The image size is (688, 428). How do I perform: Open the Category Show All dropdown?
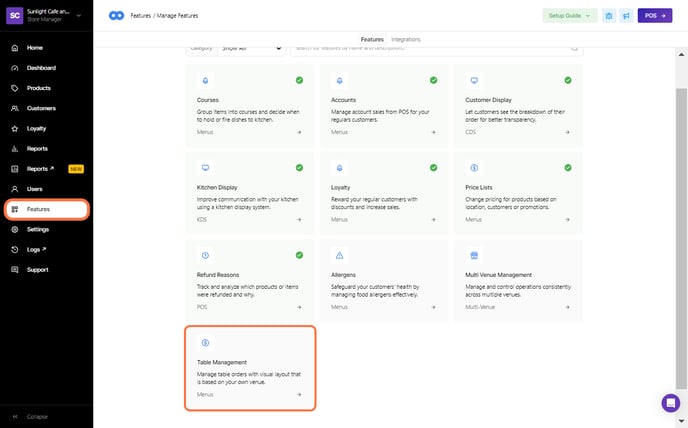point(250,47)
